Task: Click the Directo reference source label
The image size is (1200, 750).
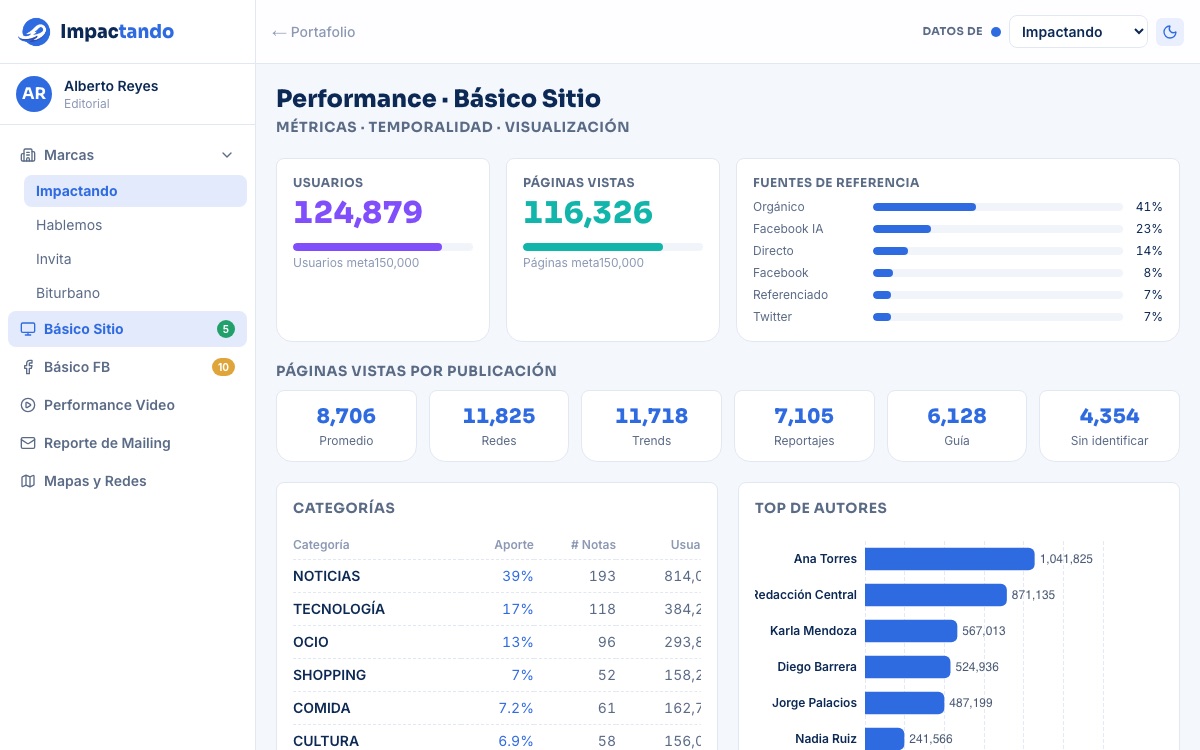Action: click(773, 251)
